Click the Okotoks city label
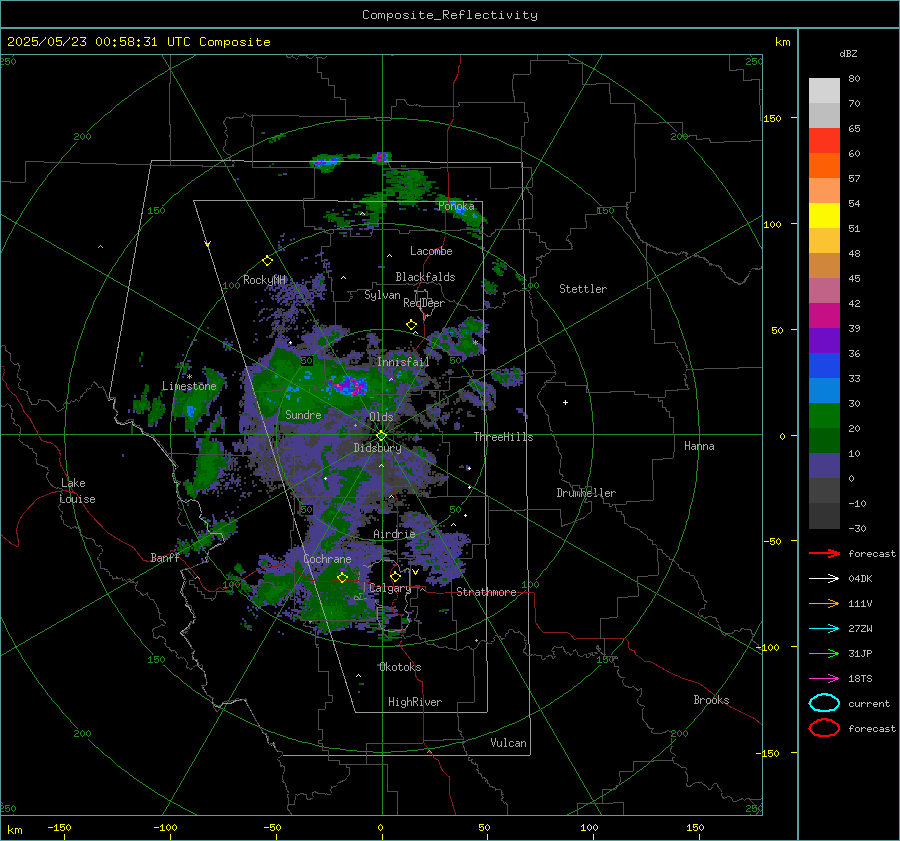 400,667
